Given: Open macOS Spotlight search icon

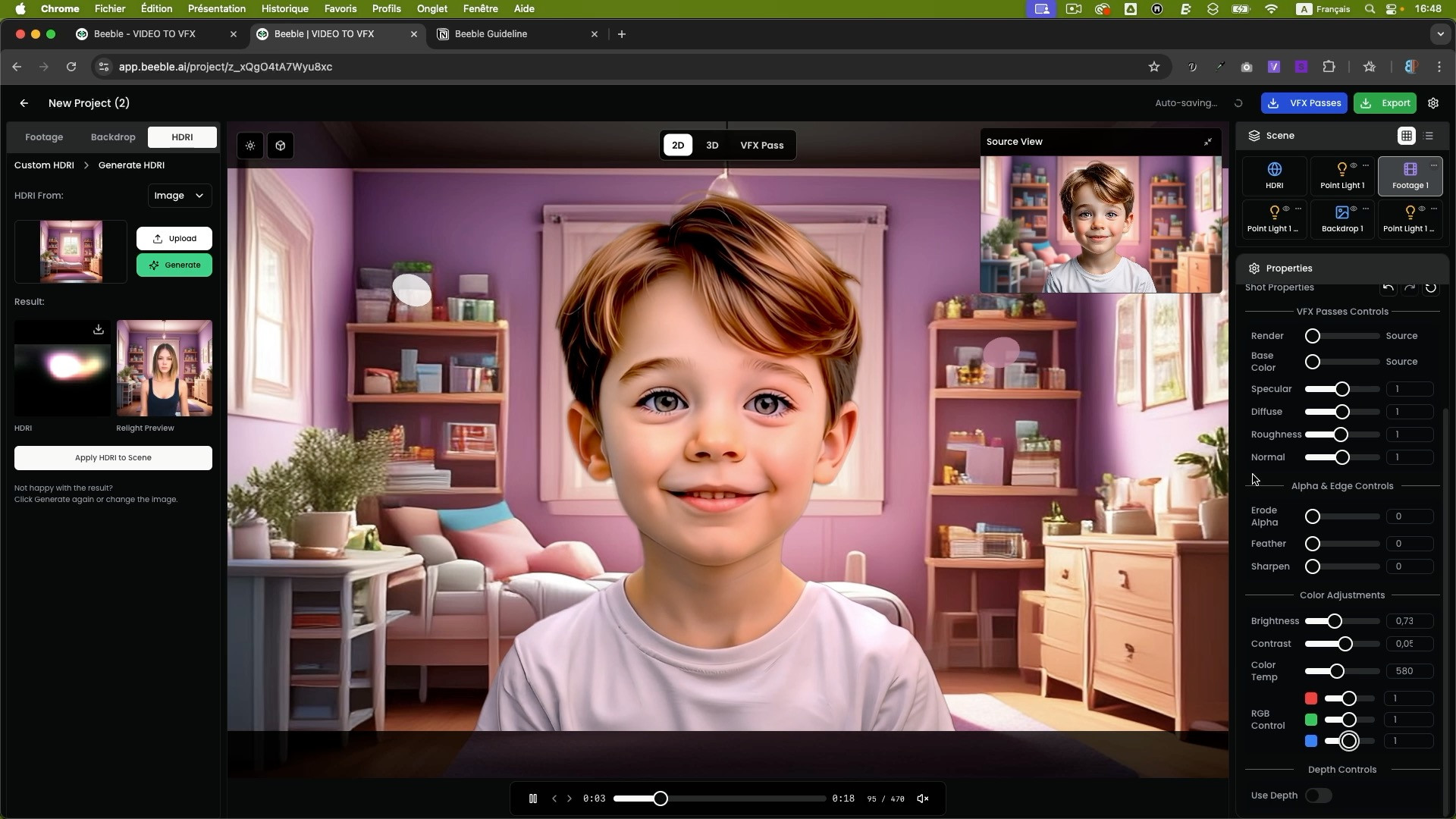Looking at the screenshot, I should tap(1370, 9).
